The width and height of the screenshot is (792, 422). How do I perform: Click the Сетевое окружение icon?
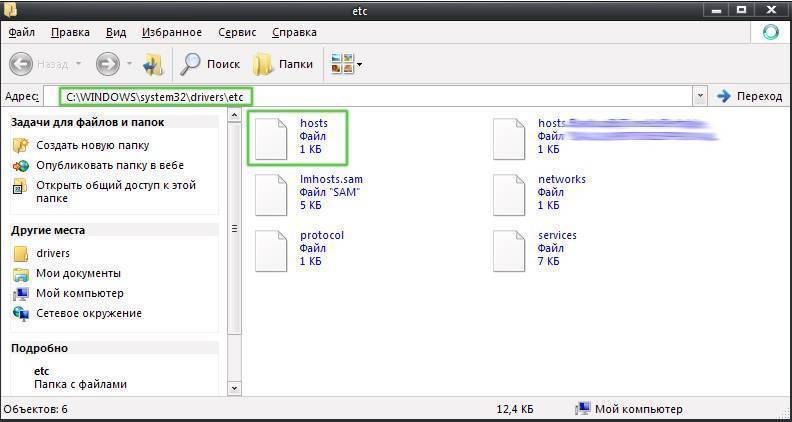pos(21,314)
